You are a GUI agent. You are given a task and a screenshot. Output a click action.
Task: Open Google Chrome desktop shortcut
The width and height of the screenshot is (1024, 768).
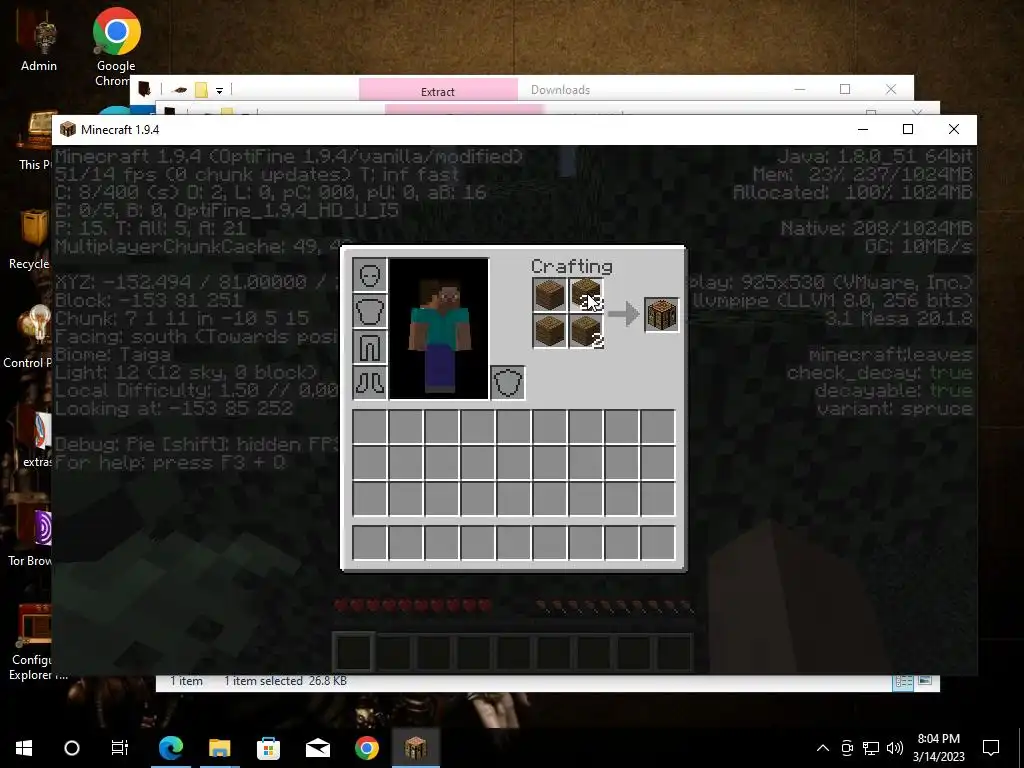(116, 46)
